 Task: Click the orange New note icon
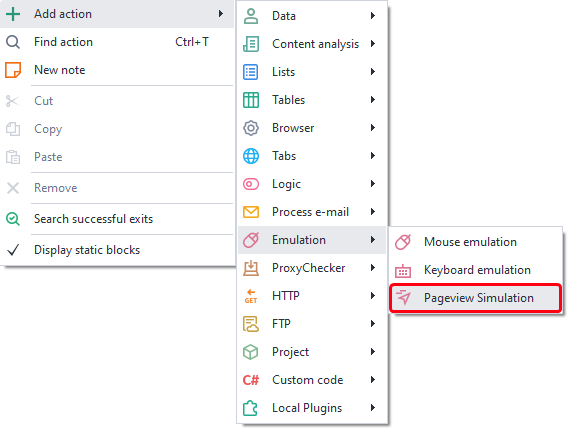pyautogui.click(x=13, y=70)
